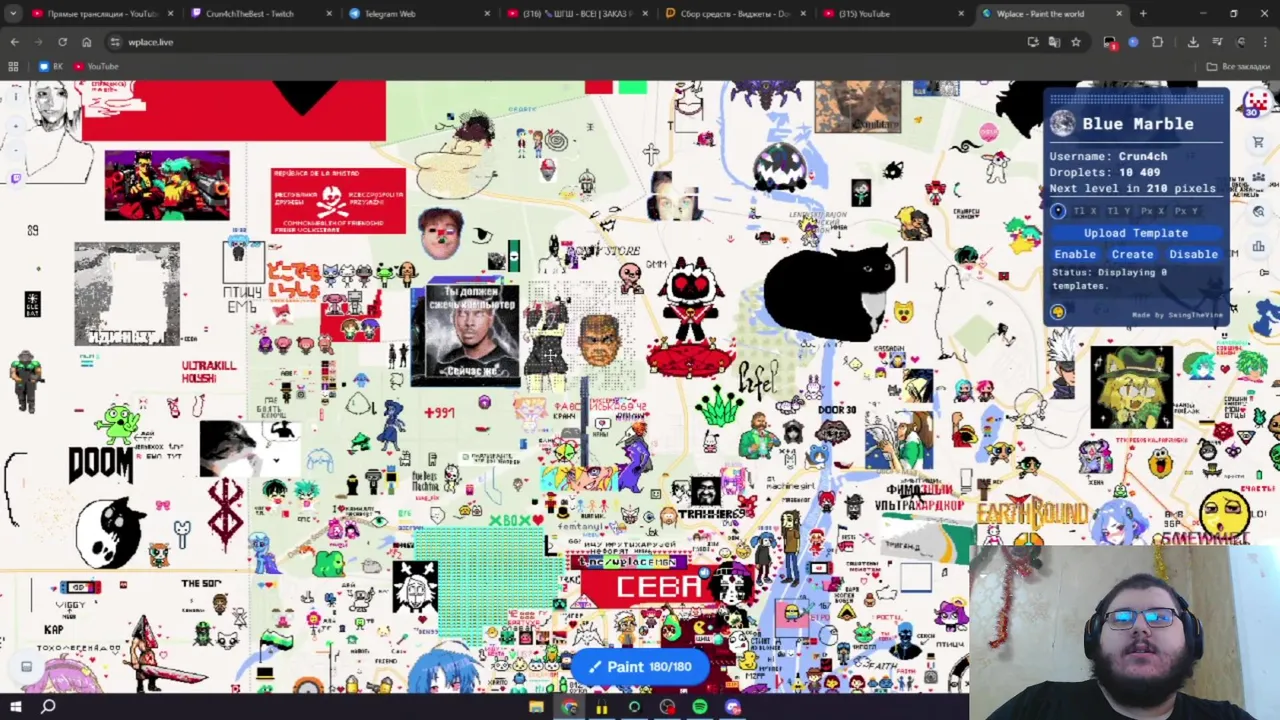Open the leaderboard bar chart icon
The image size is (1280, 720).
[x=1258, y=246]
